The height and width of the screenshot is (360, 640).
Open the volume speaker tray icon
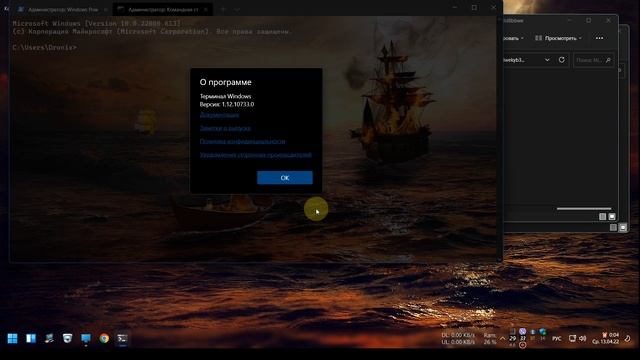coord(582,339)
